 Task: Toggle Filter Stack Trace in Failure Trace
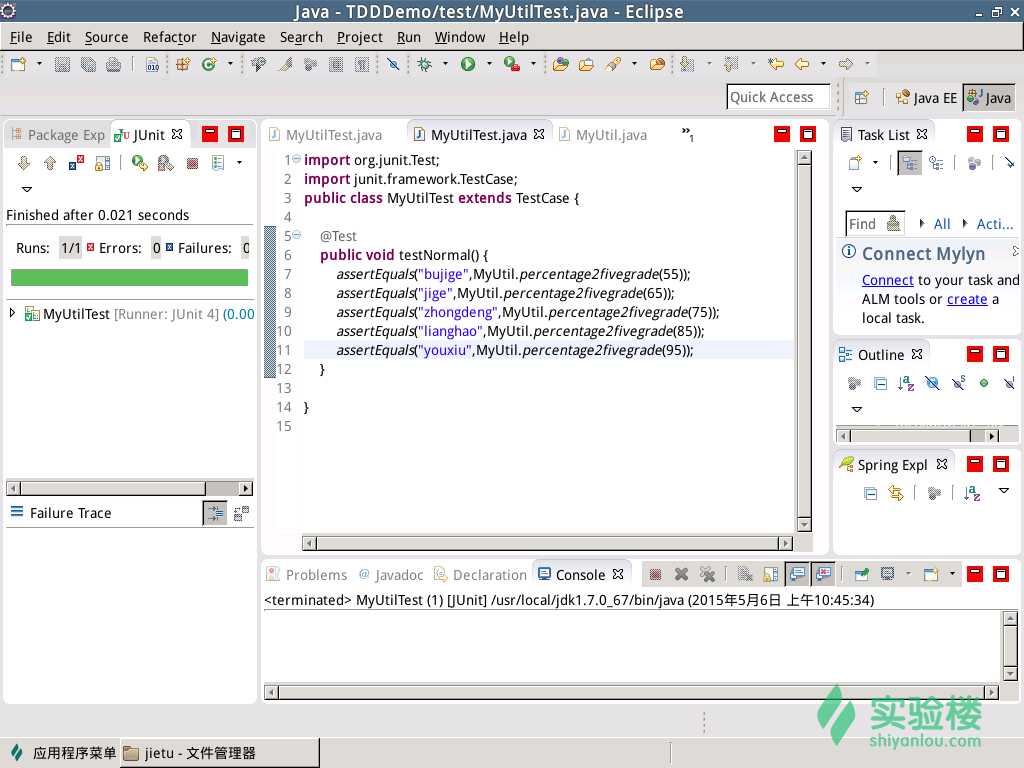coord(215,514)
